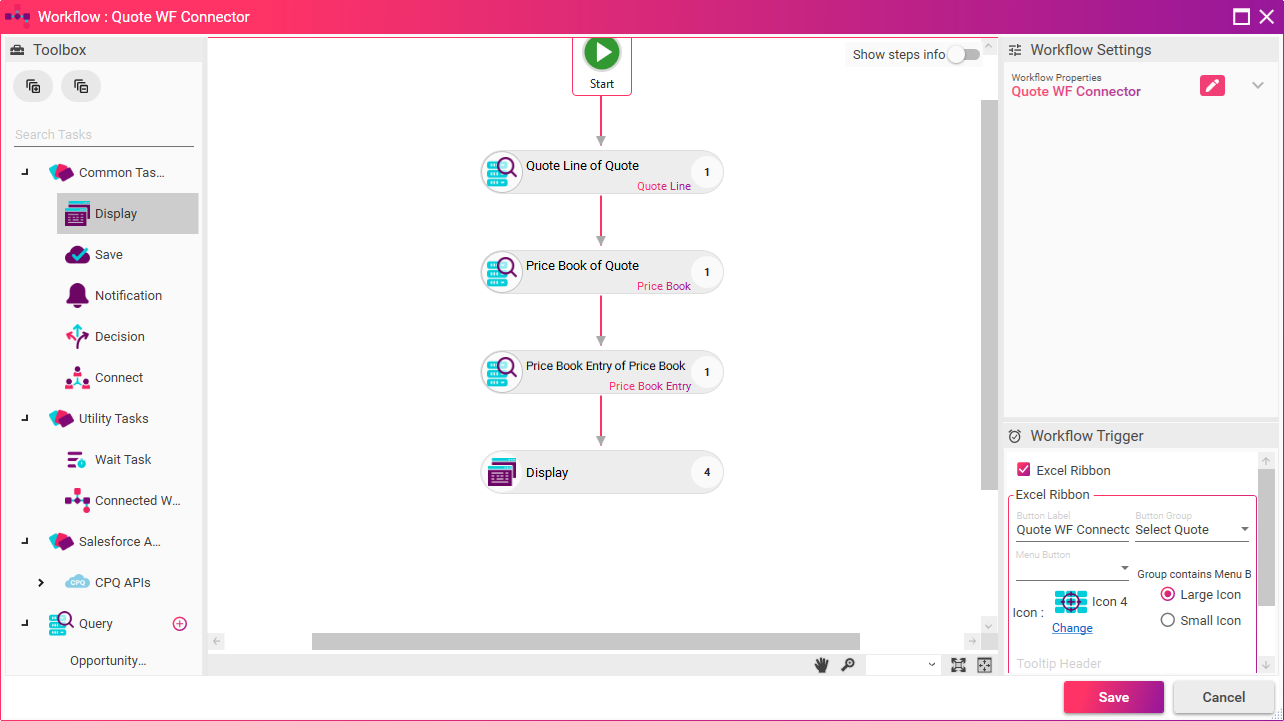The image size is (1284, 721).
Task: Click the Notification bell task icon
Action: point(78,296)
